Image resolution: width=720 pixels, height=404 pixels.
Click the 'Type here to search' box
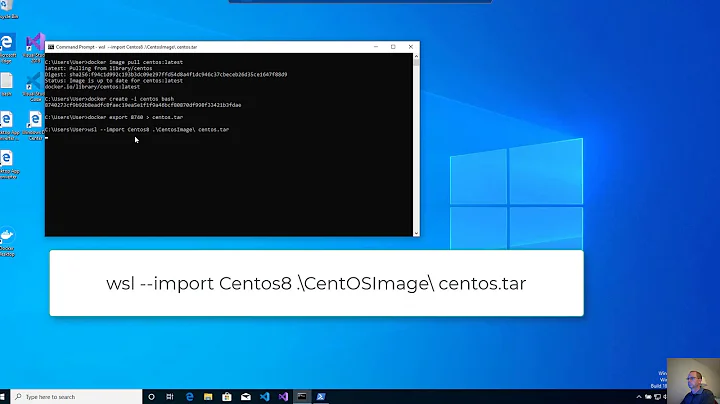coord(76,397)
